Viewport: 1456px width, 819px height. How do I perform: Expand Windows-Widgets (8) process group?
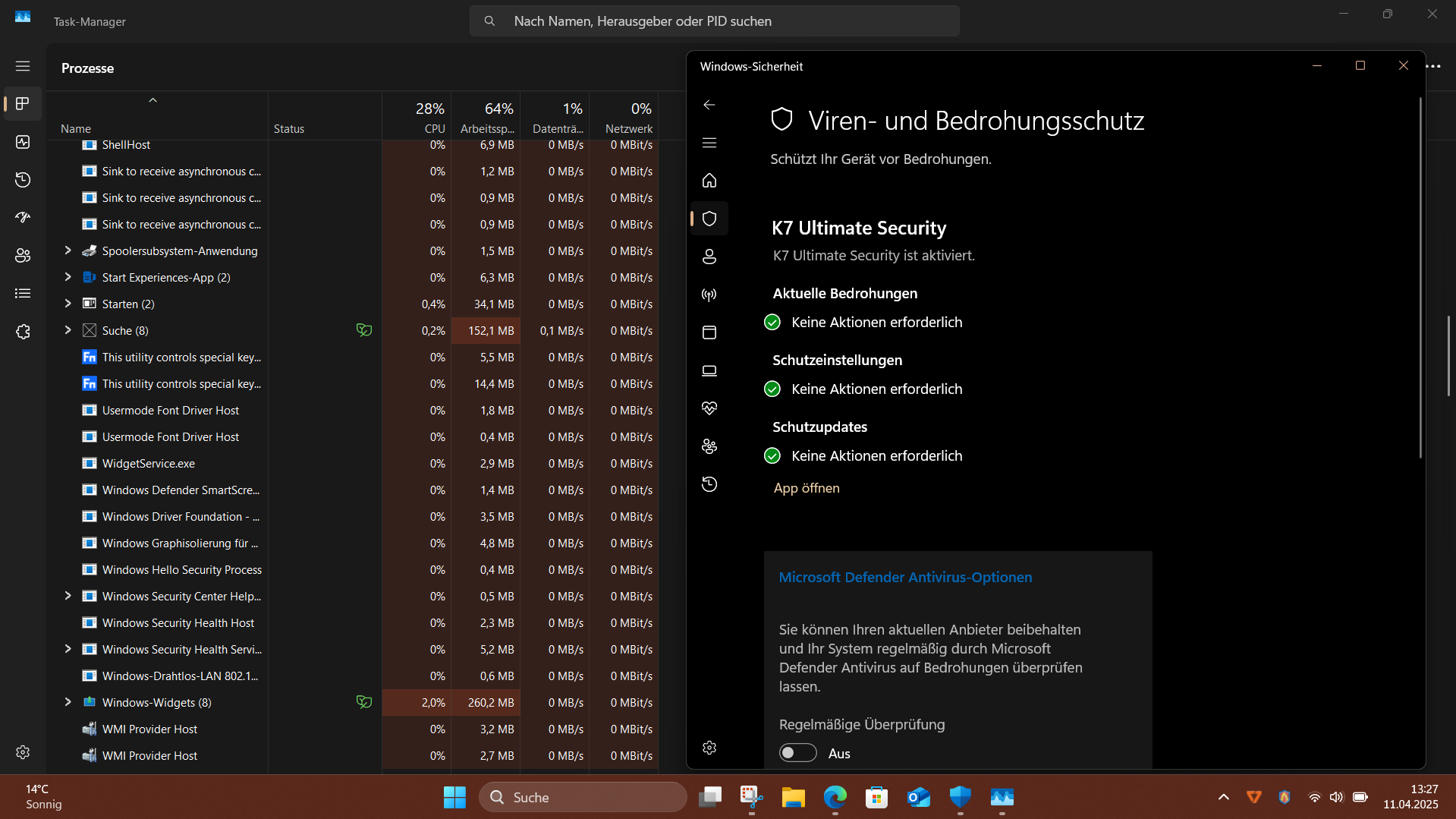[x=68, y=702]
